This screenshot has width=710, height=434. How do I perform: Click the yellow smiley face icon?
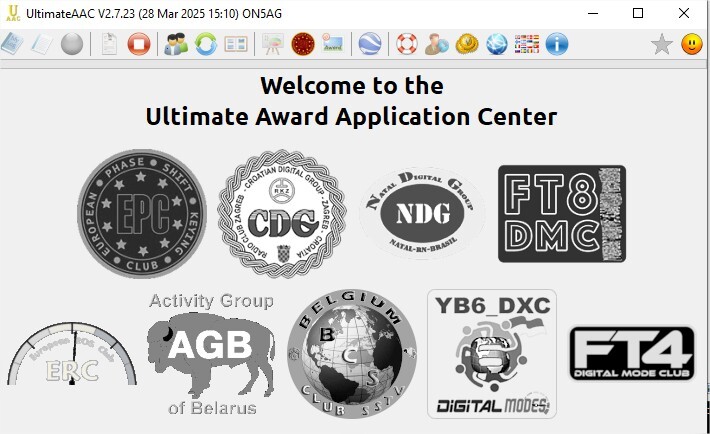click(x=692, y=44)
